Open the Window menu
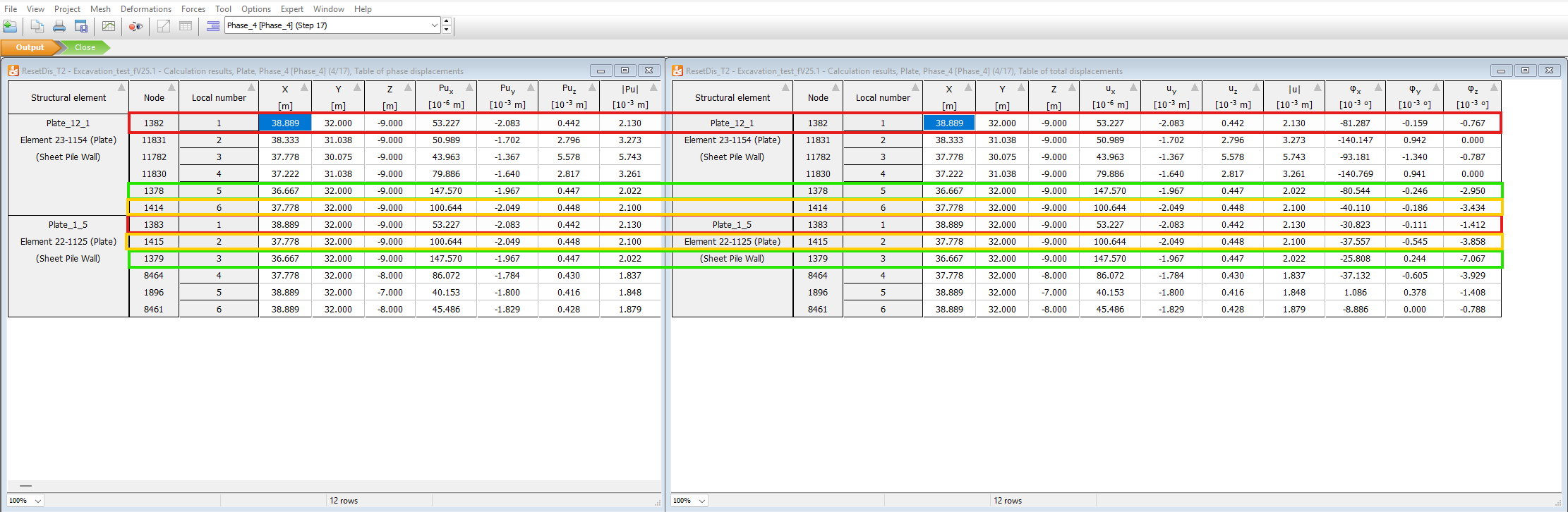This screenshot has height=512, width=1568. pos(329,9)
